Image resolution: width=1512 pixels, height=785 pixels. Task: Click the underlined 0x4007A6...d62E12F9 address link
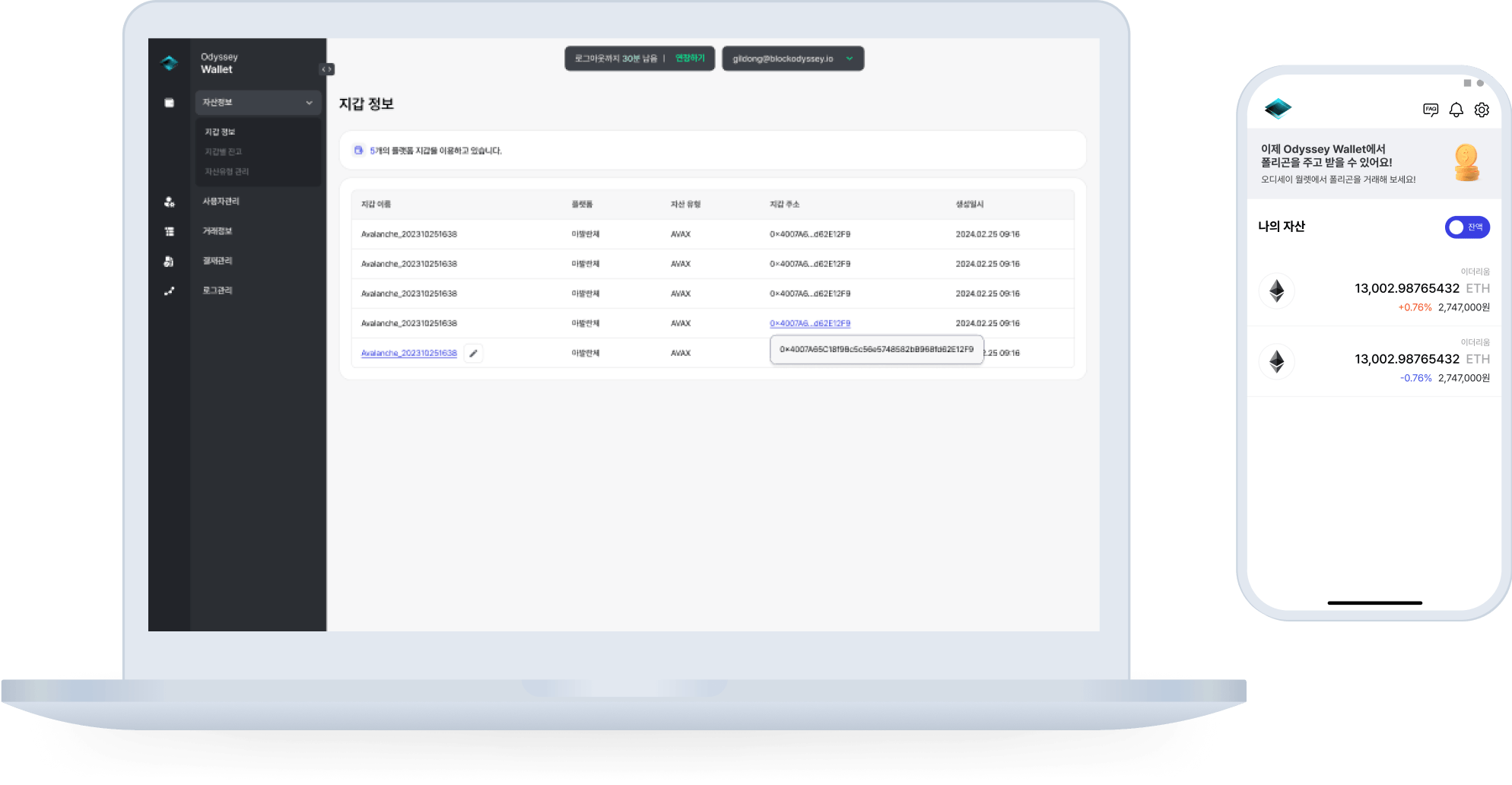click(810, 323)
